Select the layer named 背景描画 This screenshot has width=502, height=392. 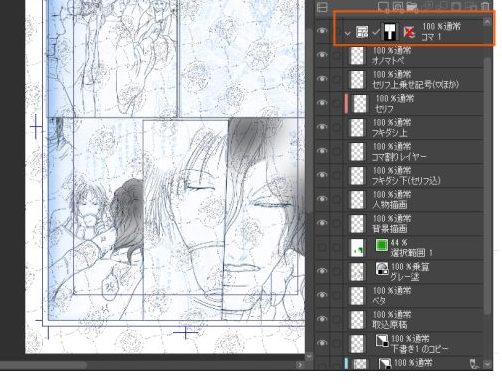pyautogui.click(x=389, y=229)
